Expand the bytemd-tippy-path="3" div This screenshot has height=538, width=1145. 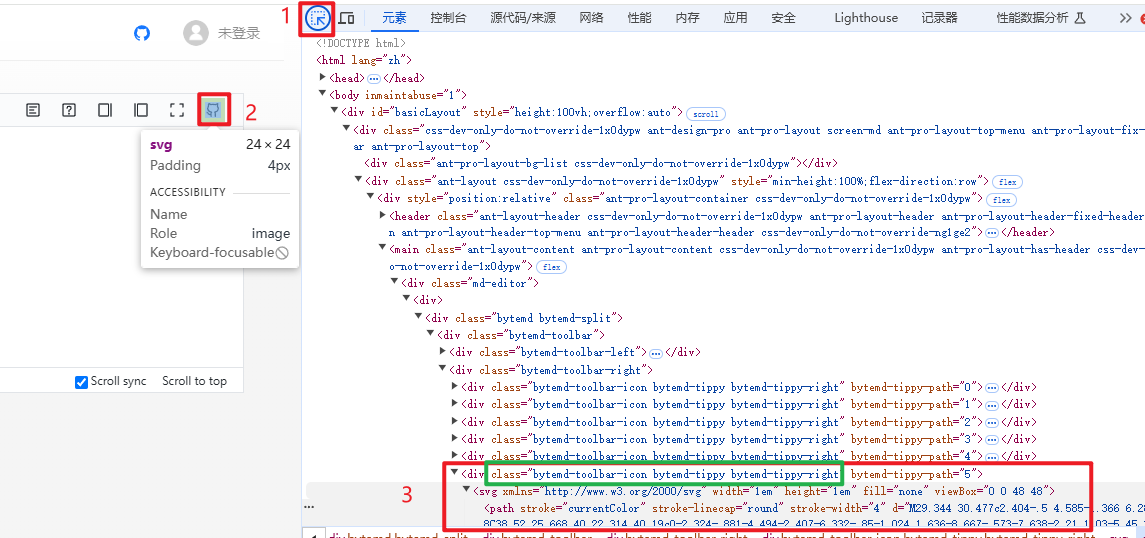455,439
